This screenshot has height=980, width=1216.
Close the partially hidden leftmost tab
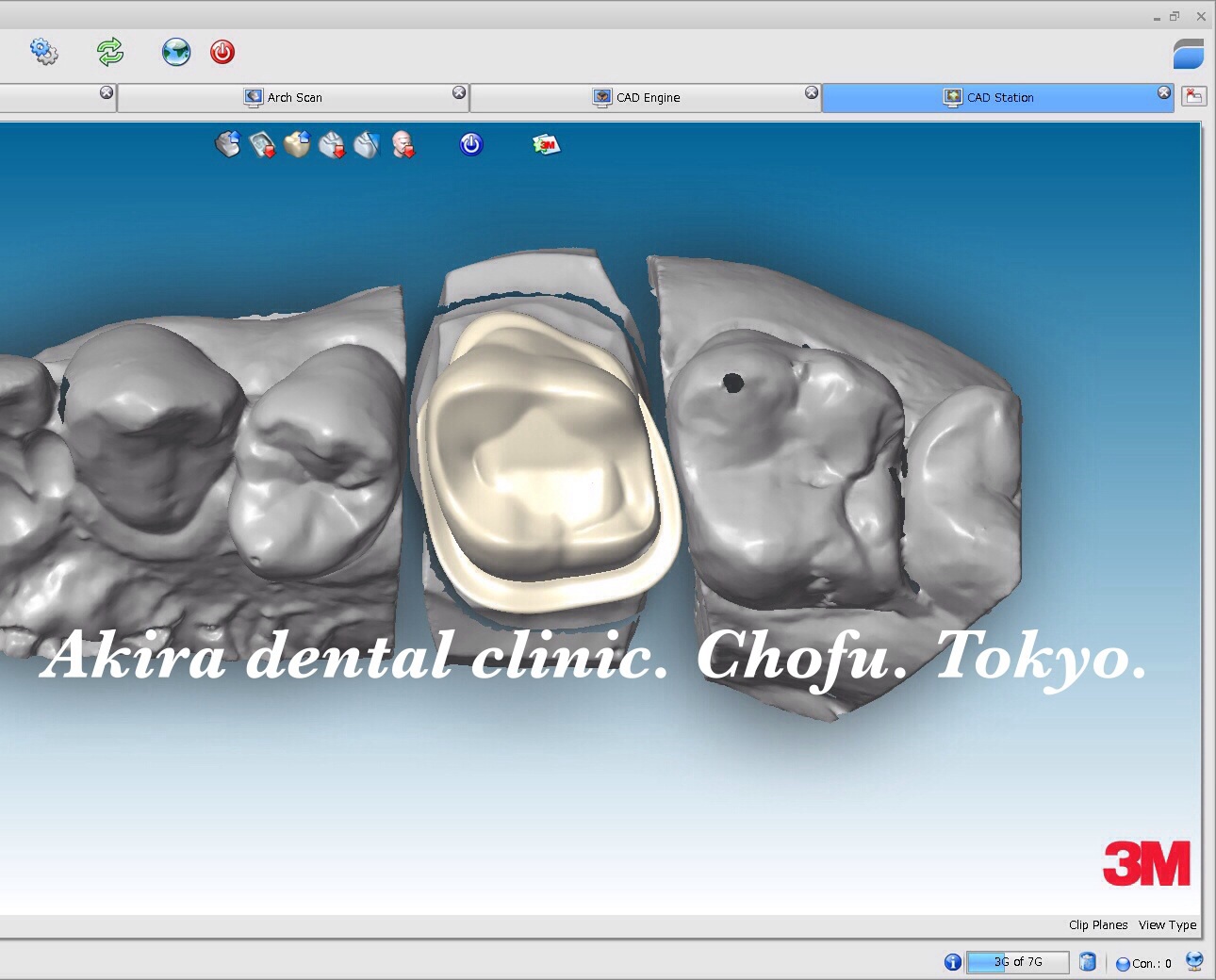(107, 92)
